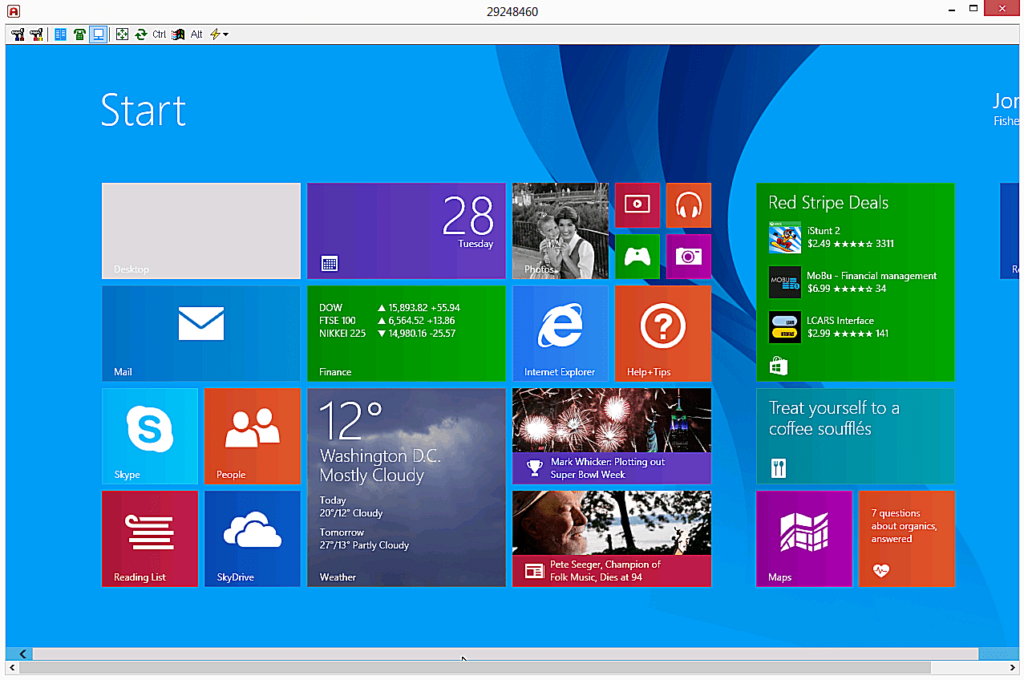The width and height of the screenshot is (1024, 680).
Task: Send the Windows key using flag icon
Action: click(178, 34)
